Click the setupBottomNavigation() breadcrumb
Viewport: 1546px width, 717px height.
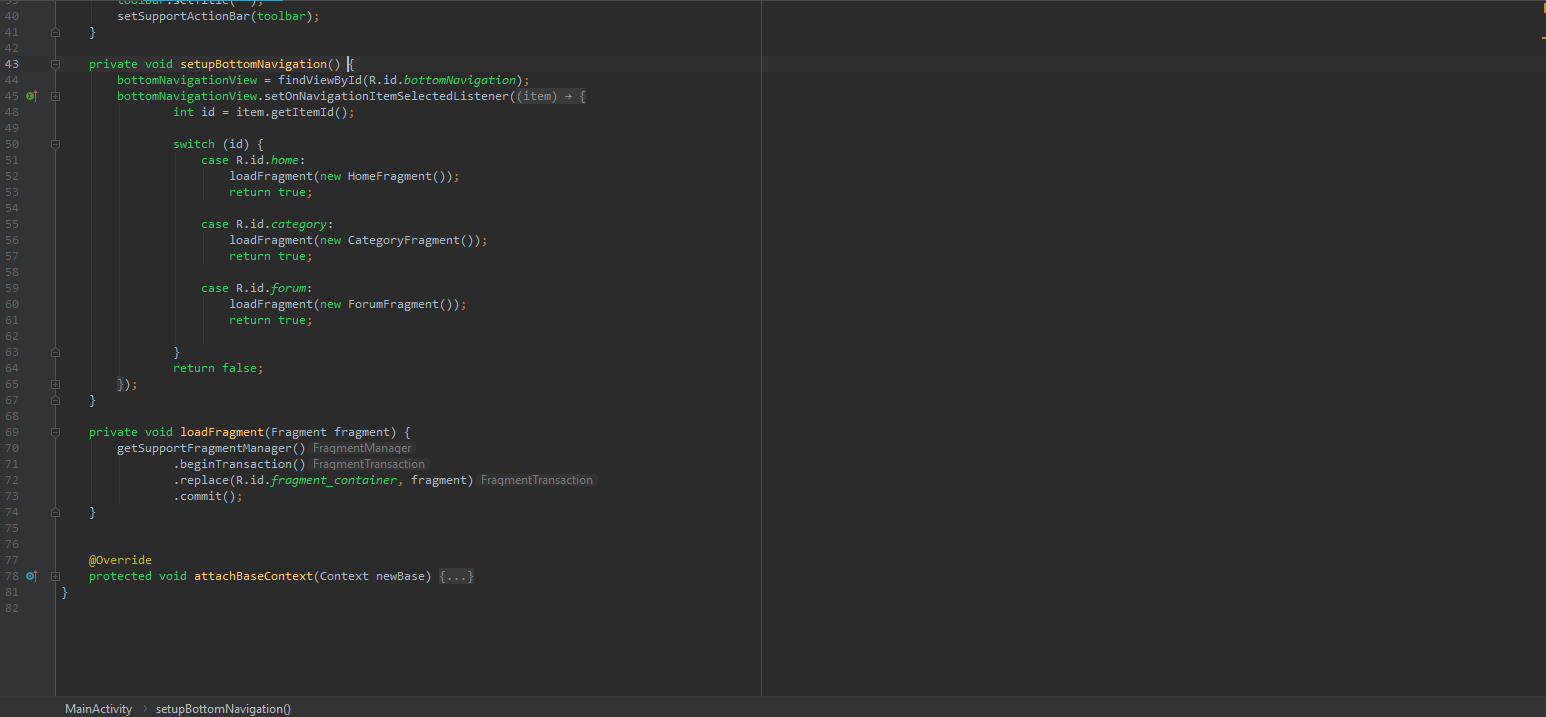pyautogui.click(x=223, y=708)
